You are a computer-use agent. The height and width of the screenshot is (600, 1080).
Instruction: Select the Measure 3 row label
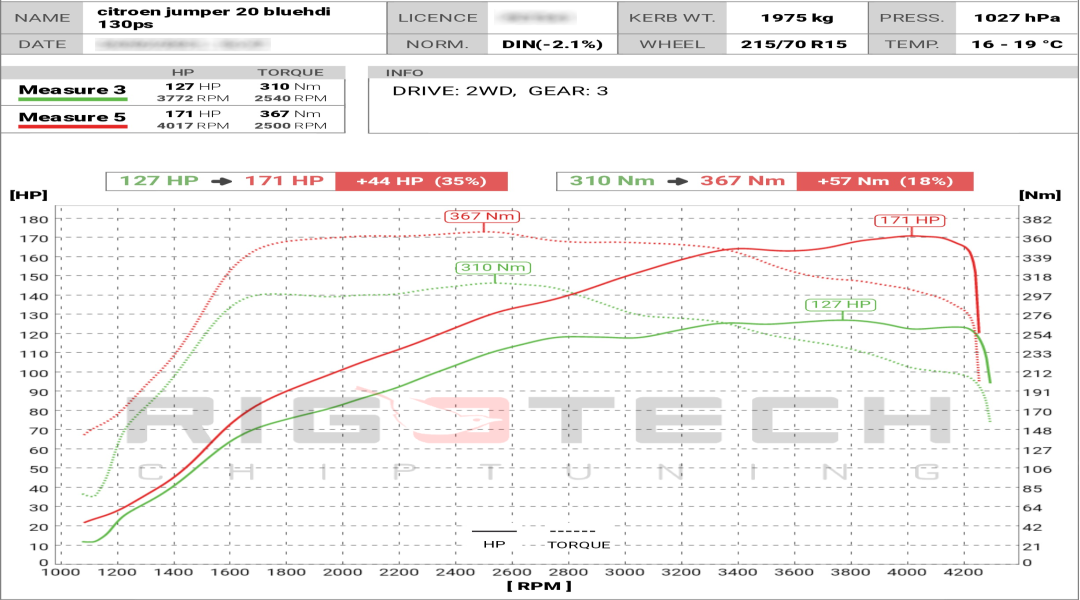(x=72, y=90)
